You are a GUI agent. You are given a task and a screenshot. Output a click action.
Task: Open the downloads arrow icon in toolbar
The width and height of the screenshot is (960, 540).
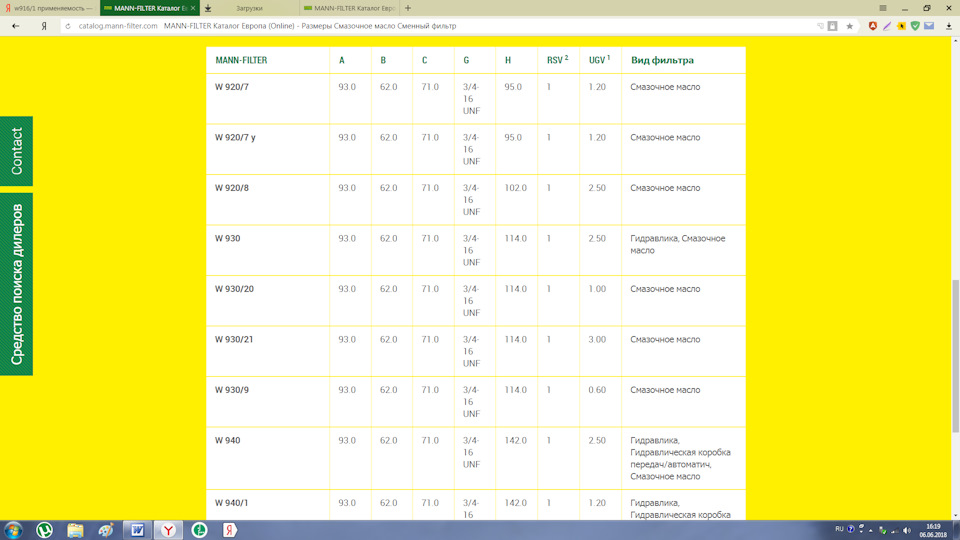pos(948,26)
